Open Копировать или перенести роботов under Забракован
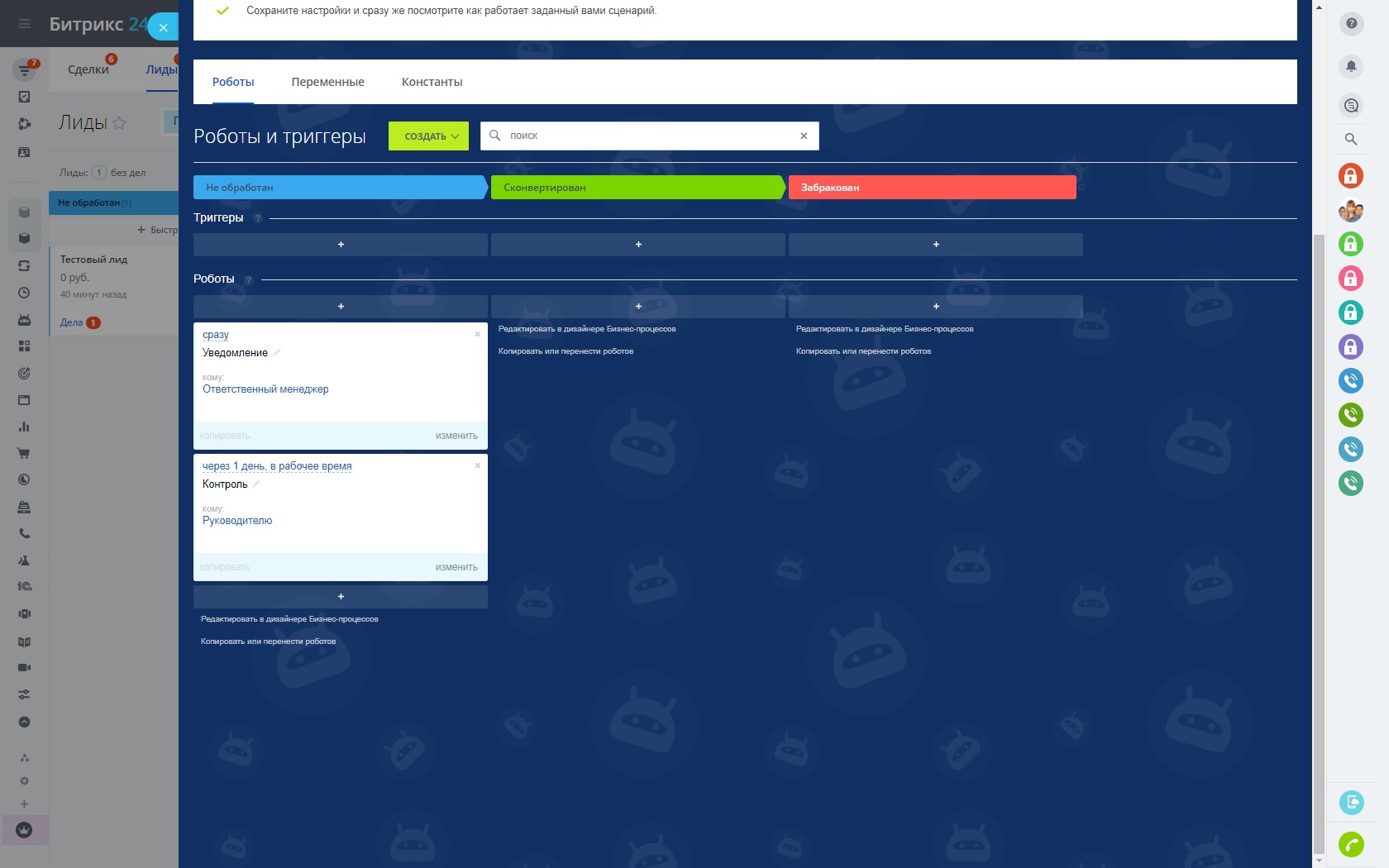 [863, 351]
